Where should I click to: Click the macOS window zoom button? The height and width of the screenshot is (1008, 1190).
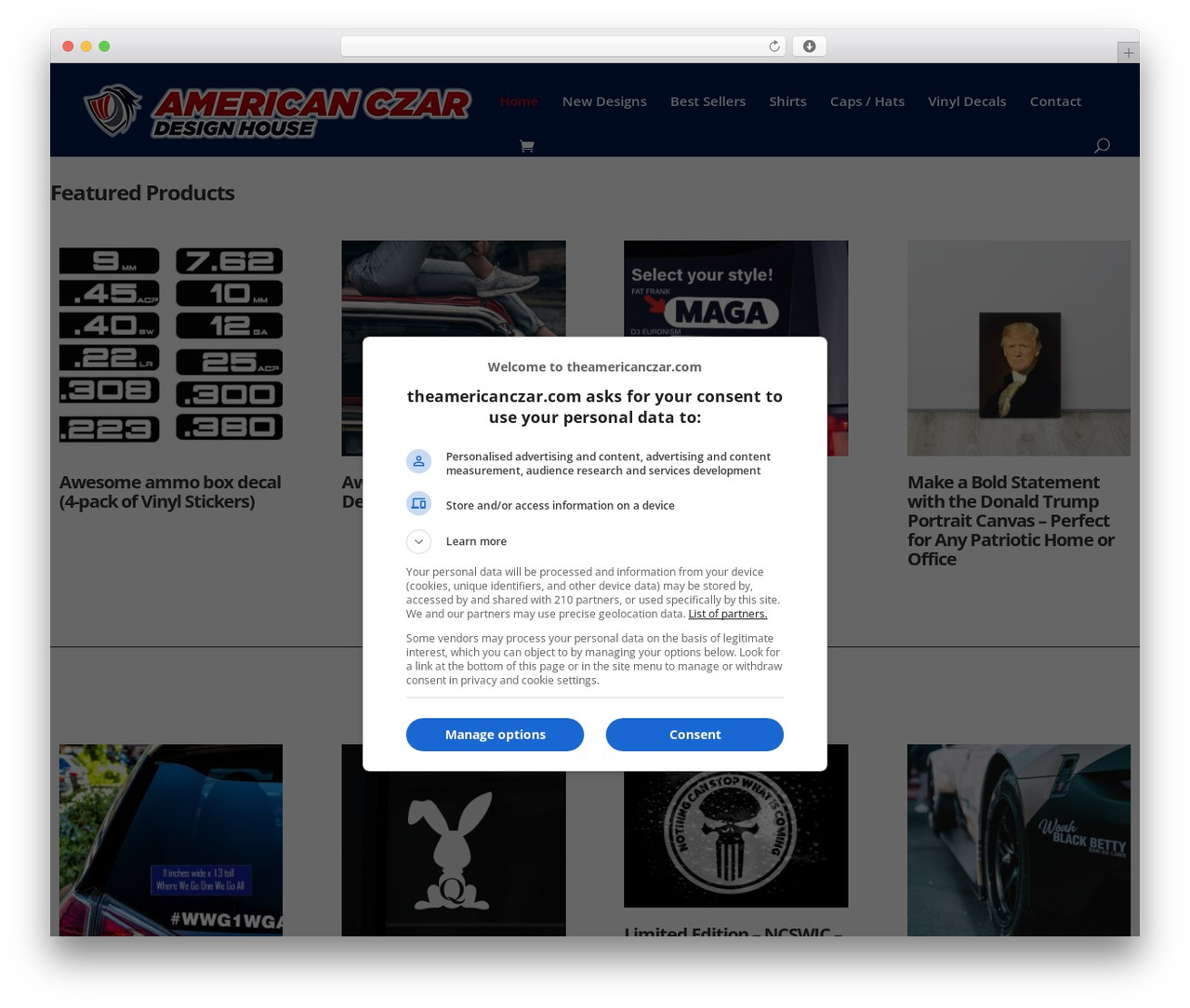pos(104,46)
